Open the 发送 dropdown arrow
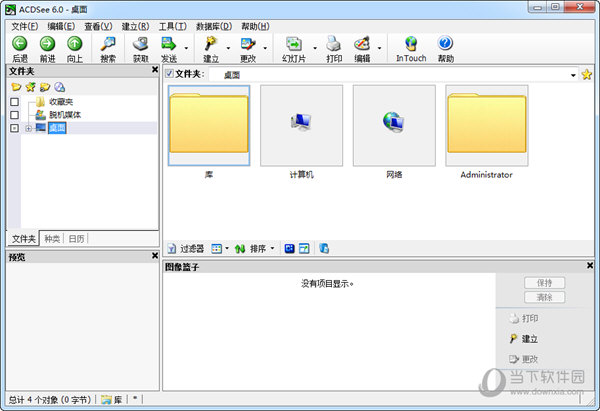Screen dimensions: 600x411 tap(186, 48)
